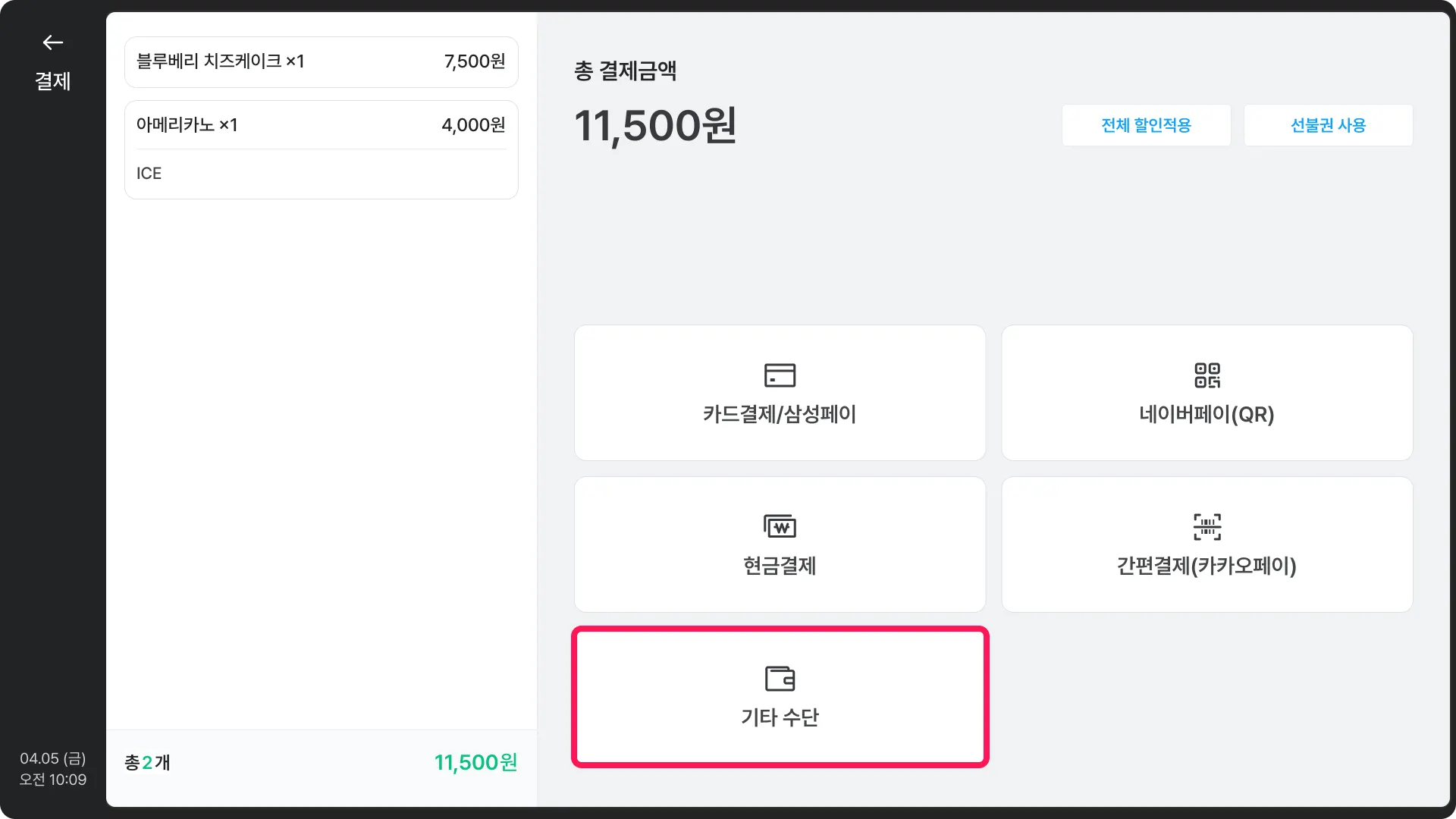Pay with 간편결제(카카오페이) label
Image resolution: width=1456 pixels, height=819 pixels.
tap(1207, 566)
